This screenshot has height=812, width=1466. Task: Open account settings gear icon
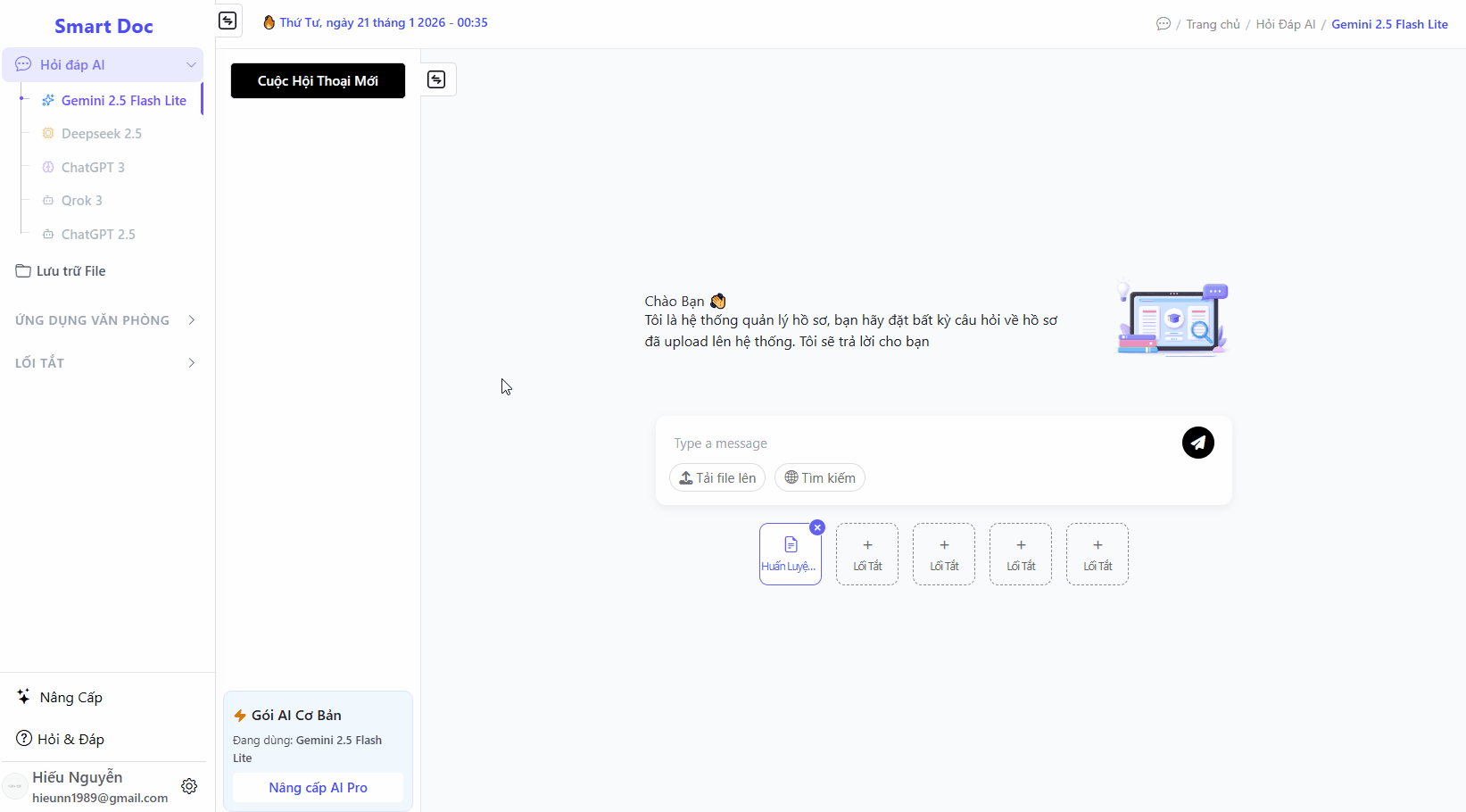(x=189, y=786)
